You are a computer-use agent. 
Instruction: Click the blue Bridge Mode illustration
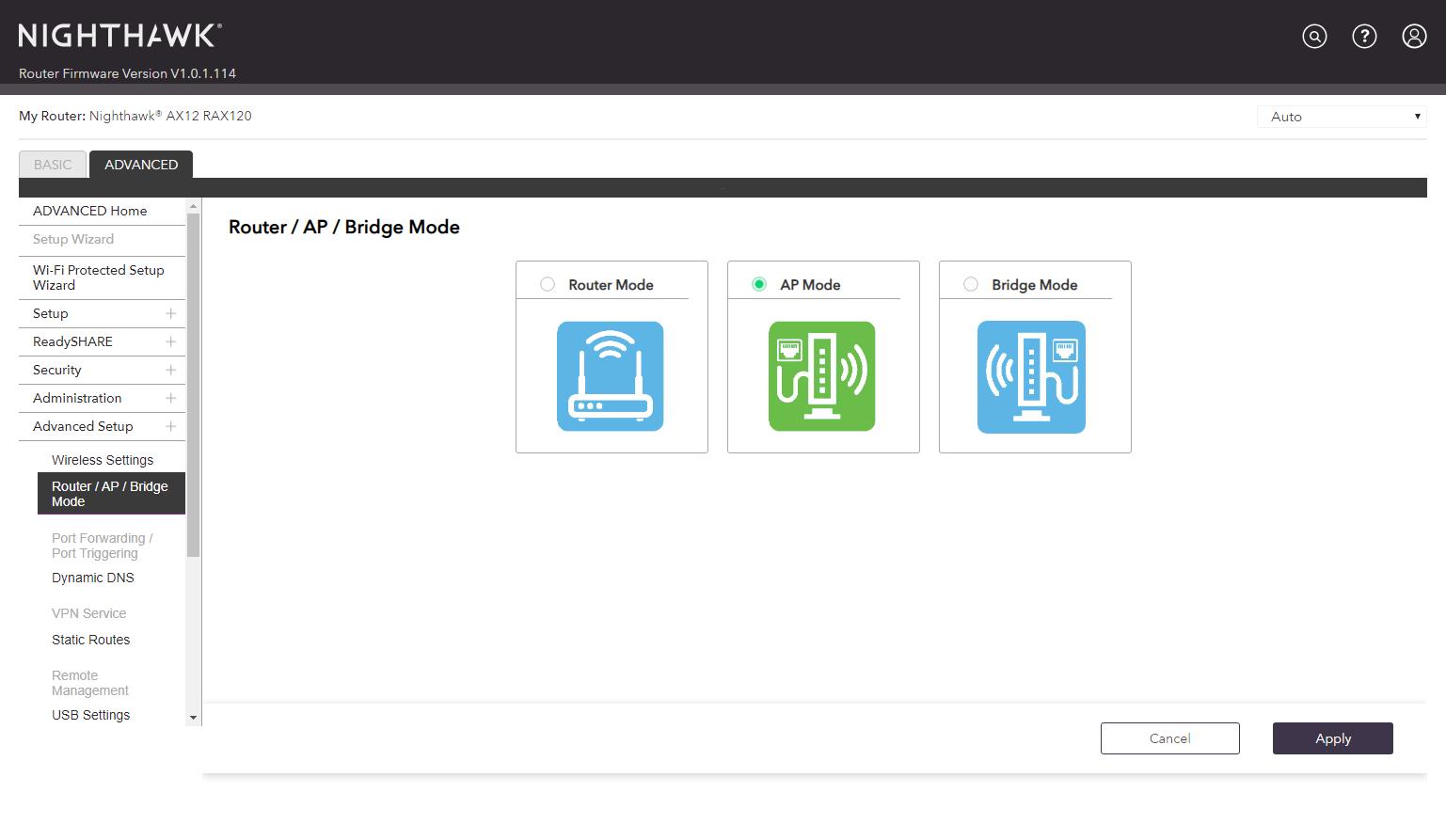click(x=1031, y=376)
